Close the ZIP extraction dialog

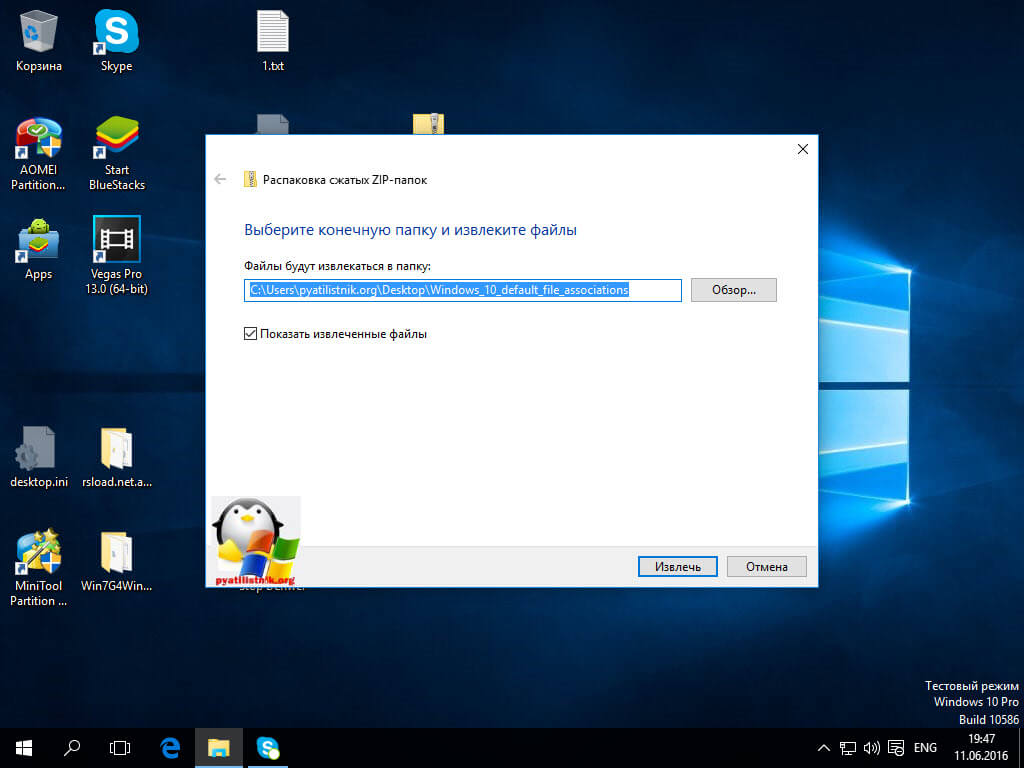(802, 149)
